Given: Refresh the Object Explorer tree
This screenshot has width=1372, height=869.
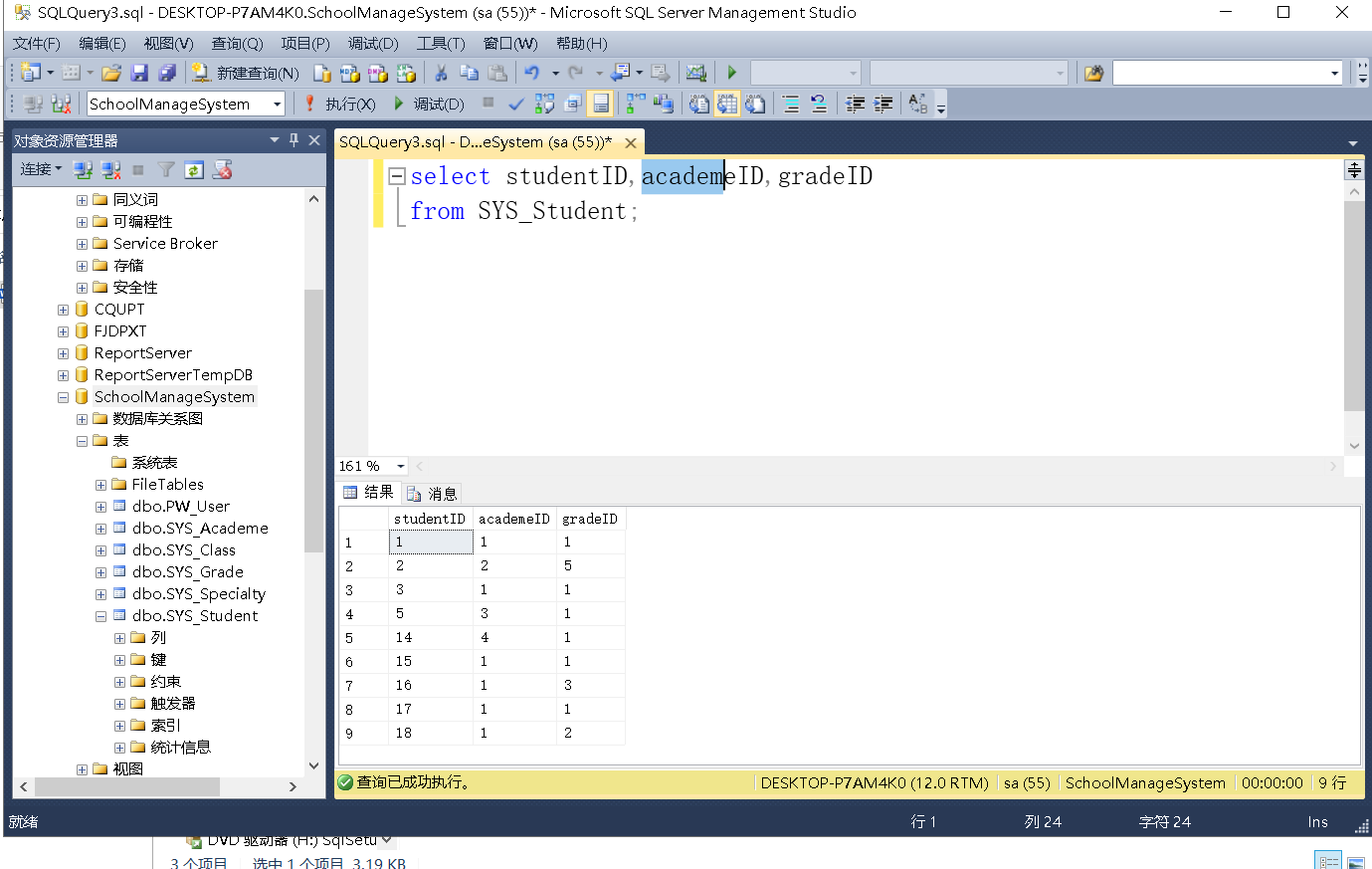Looking at the screenshot, I should (x=194, y=170).
